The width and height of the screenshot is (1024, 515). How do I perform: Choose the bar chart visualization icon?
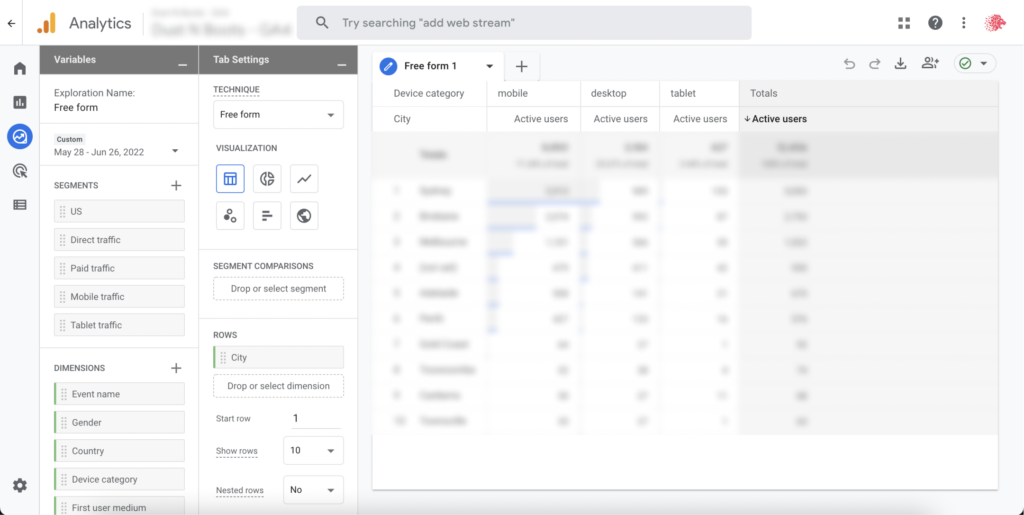(267, 215)
